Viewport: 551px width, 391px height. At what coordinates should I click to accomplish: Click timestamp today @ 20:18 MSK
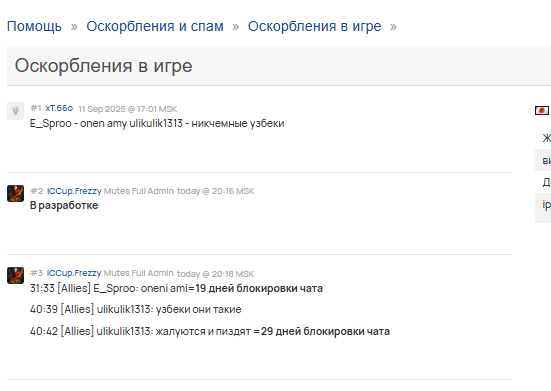pos(215,274)
